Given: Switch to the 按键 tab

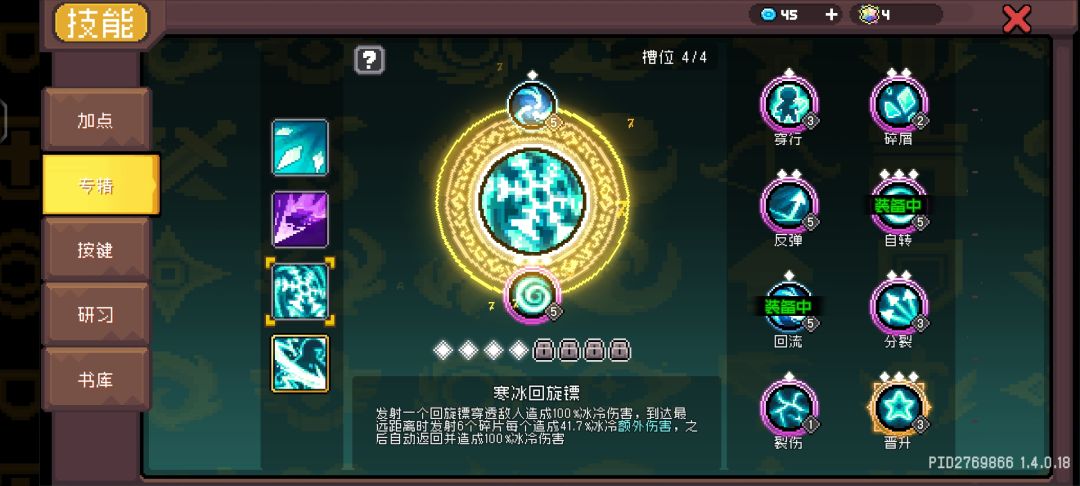Looking at the screenshot, I should tap(96, 249).
